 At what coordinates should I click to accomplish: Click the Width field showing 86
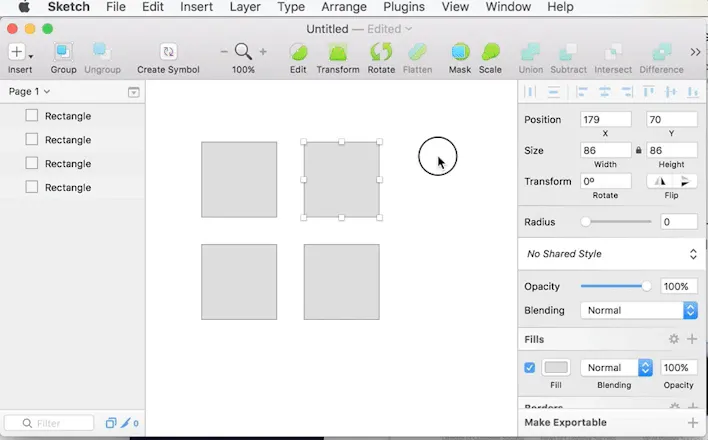coord(606,150)
